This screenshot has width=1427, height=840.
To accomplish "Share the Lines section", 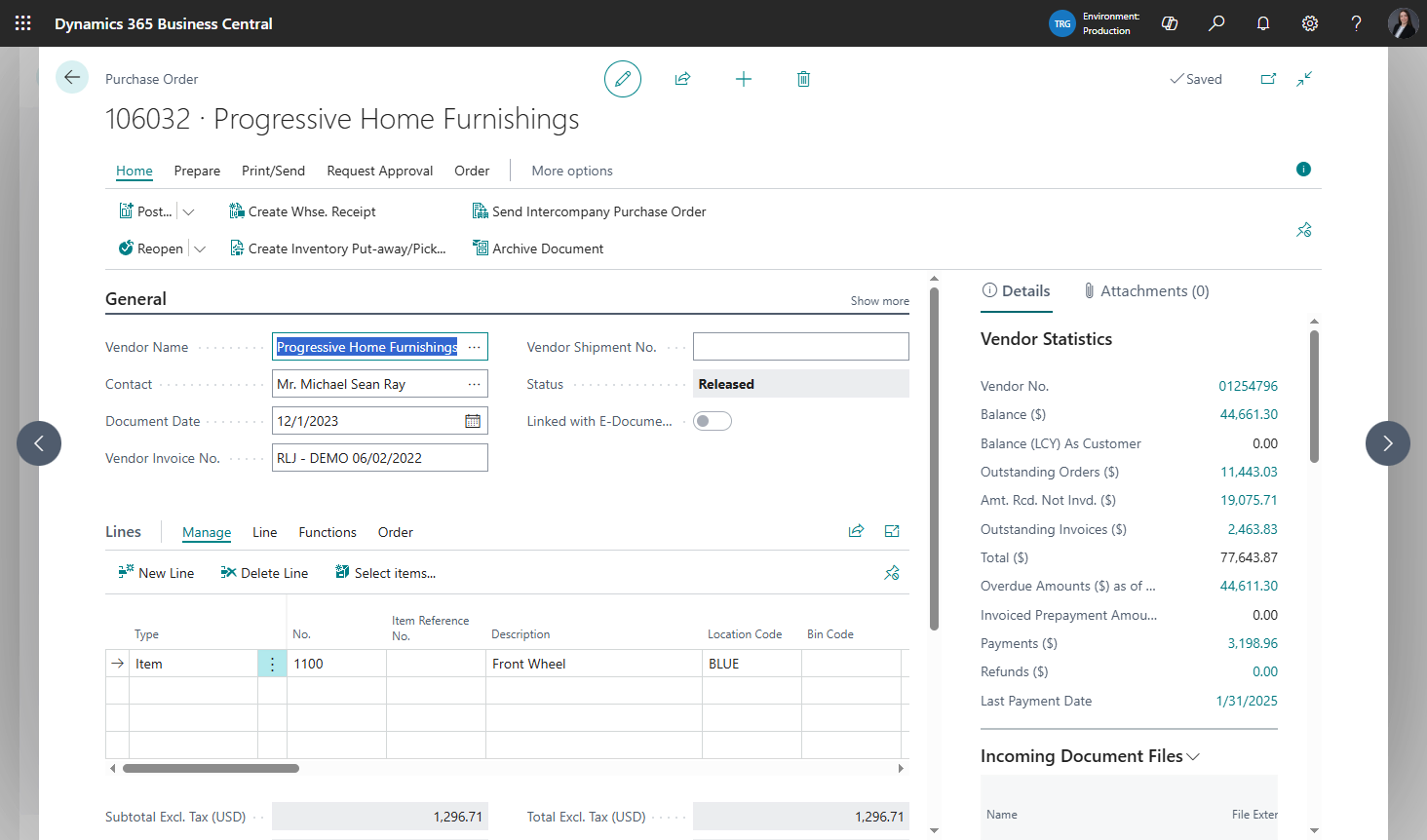I will tap(856, 531).
